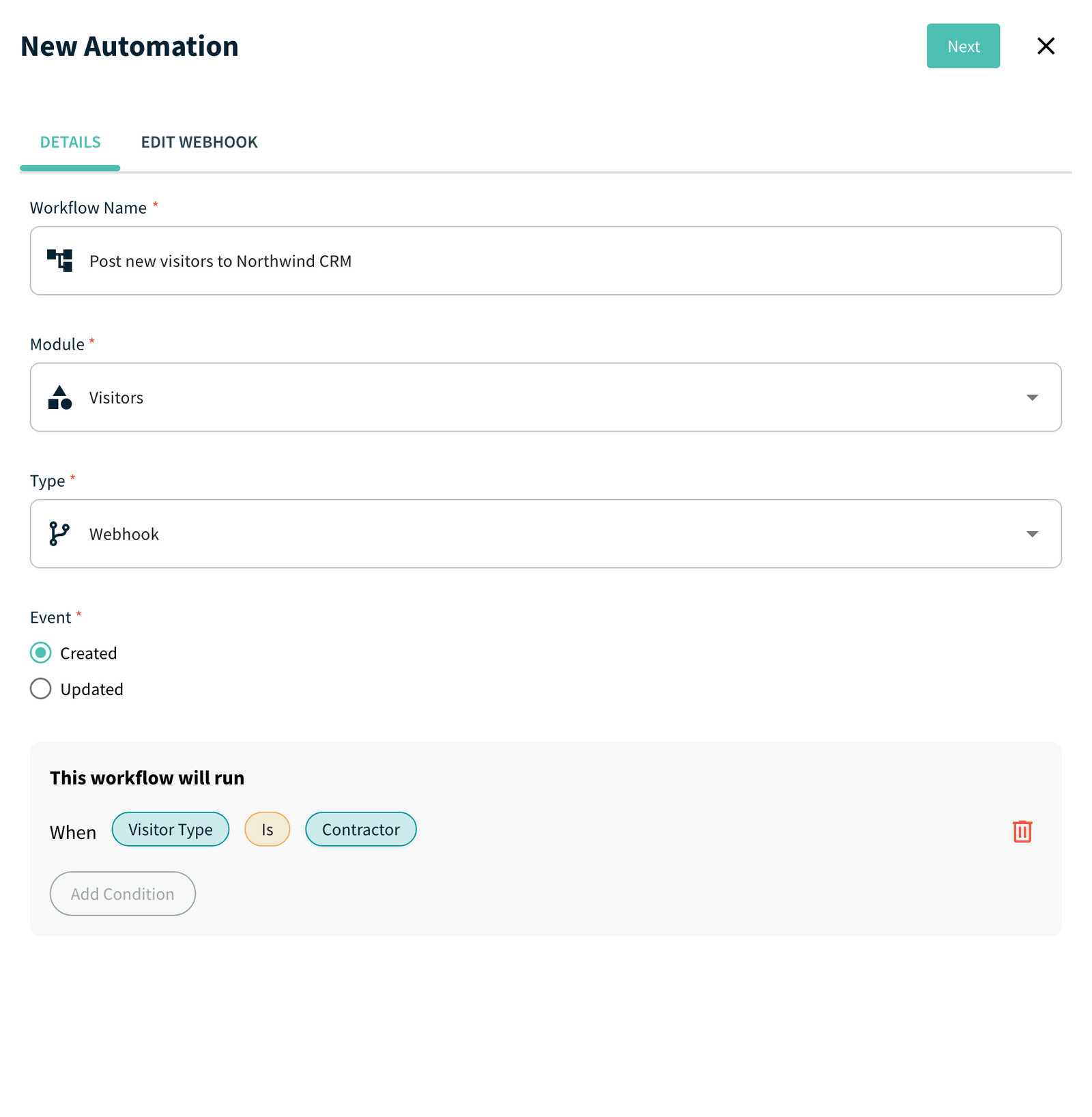This screenshot has height=1117, width=1092.
Task: Click the Workflow Name text field
Action: pyautogui.click(x=546, y=261)
